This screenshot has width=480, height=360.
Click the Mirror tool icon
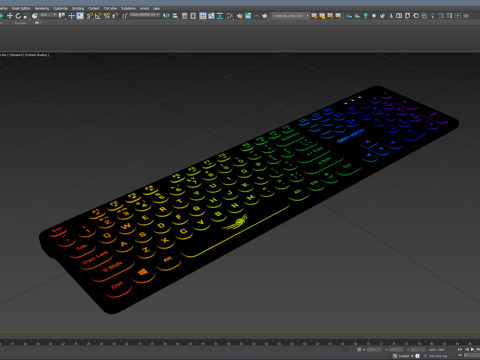tap(166, 16)
